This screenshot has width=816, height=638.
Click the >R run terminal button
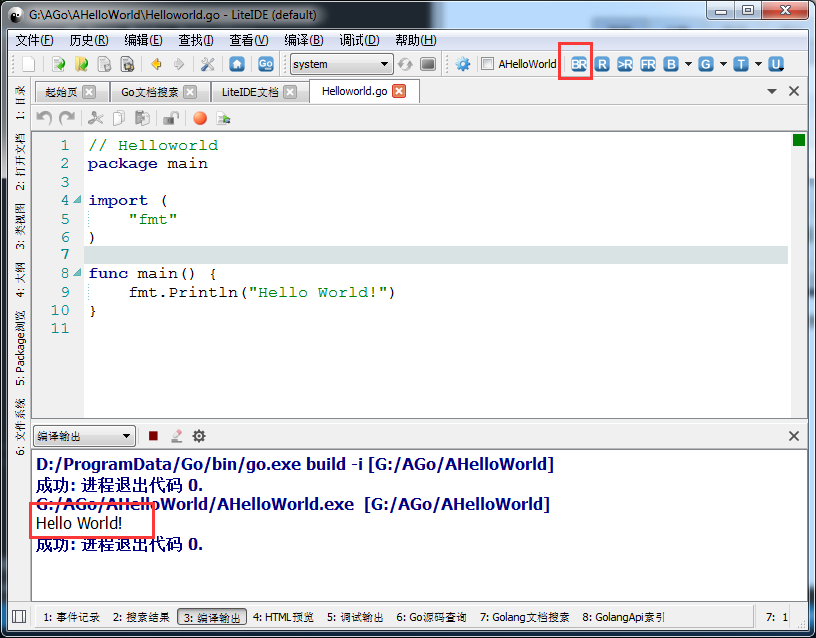(625, 64)
